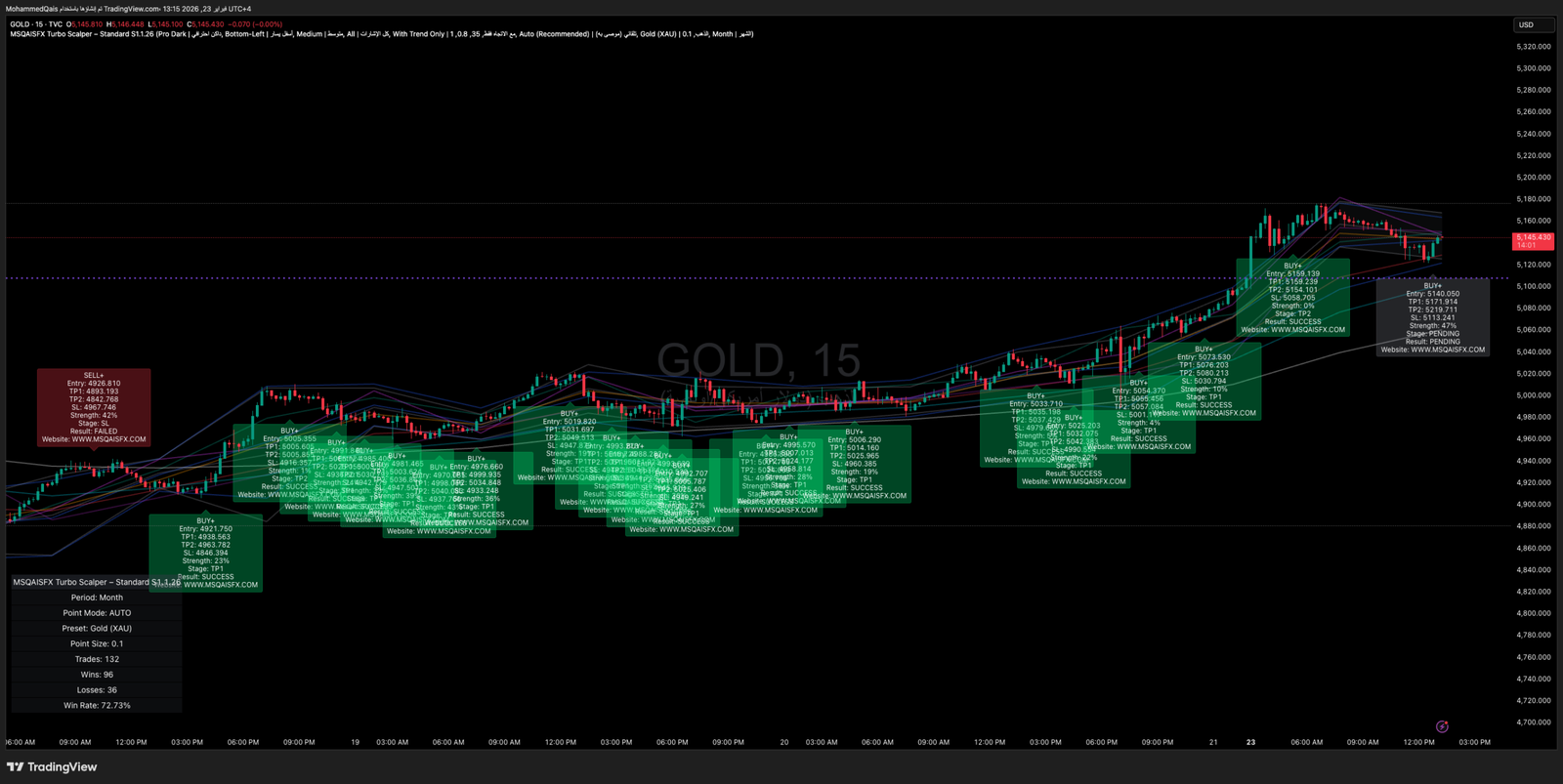Image resolution: width=1563 pixels, height=784 pixels.
Task: Click the purple lightning events icon
Action: pyautogui.click(x=1442, y=726)
